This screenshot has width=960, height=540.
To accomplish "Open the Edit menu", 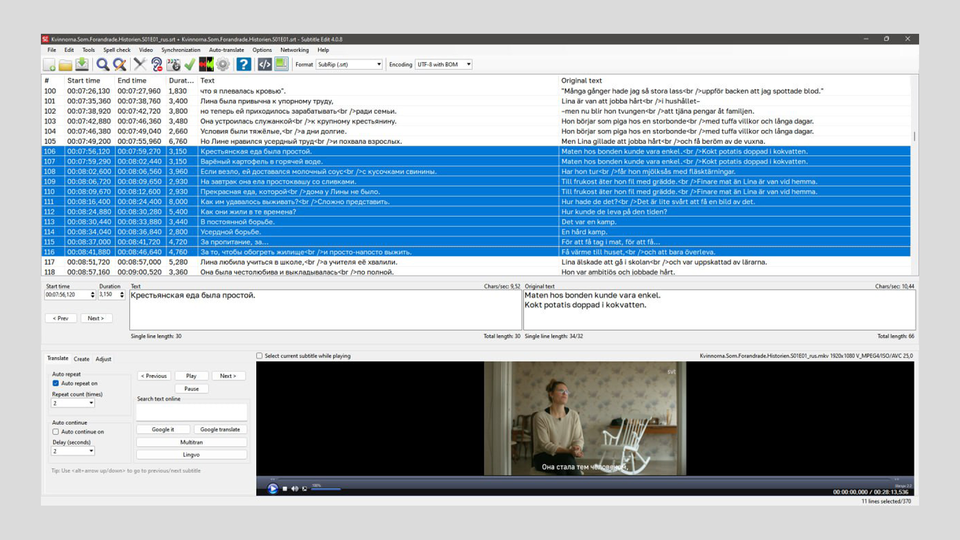I will 69,50.
